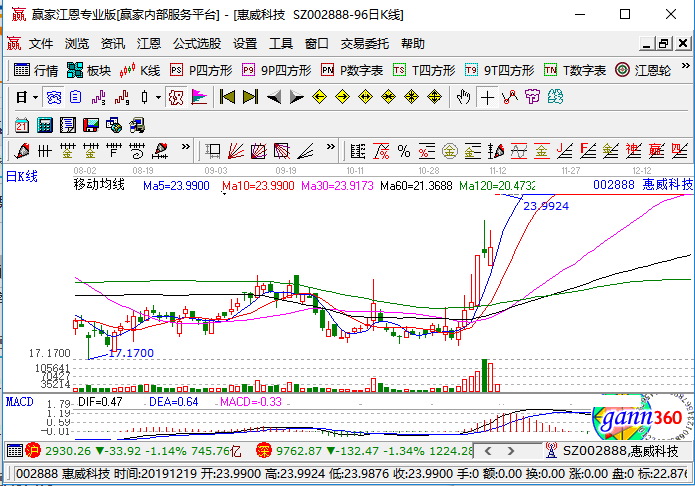Step chart left with black left triangle
This screenshot has width=695, height=486.
click(273, 97)
